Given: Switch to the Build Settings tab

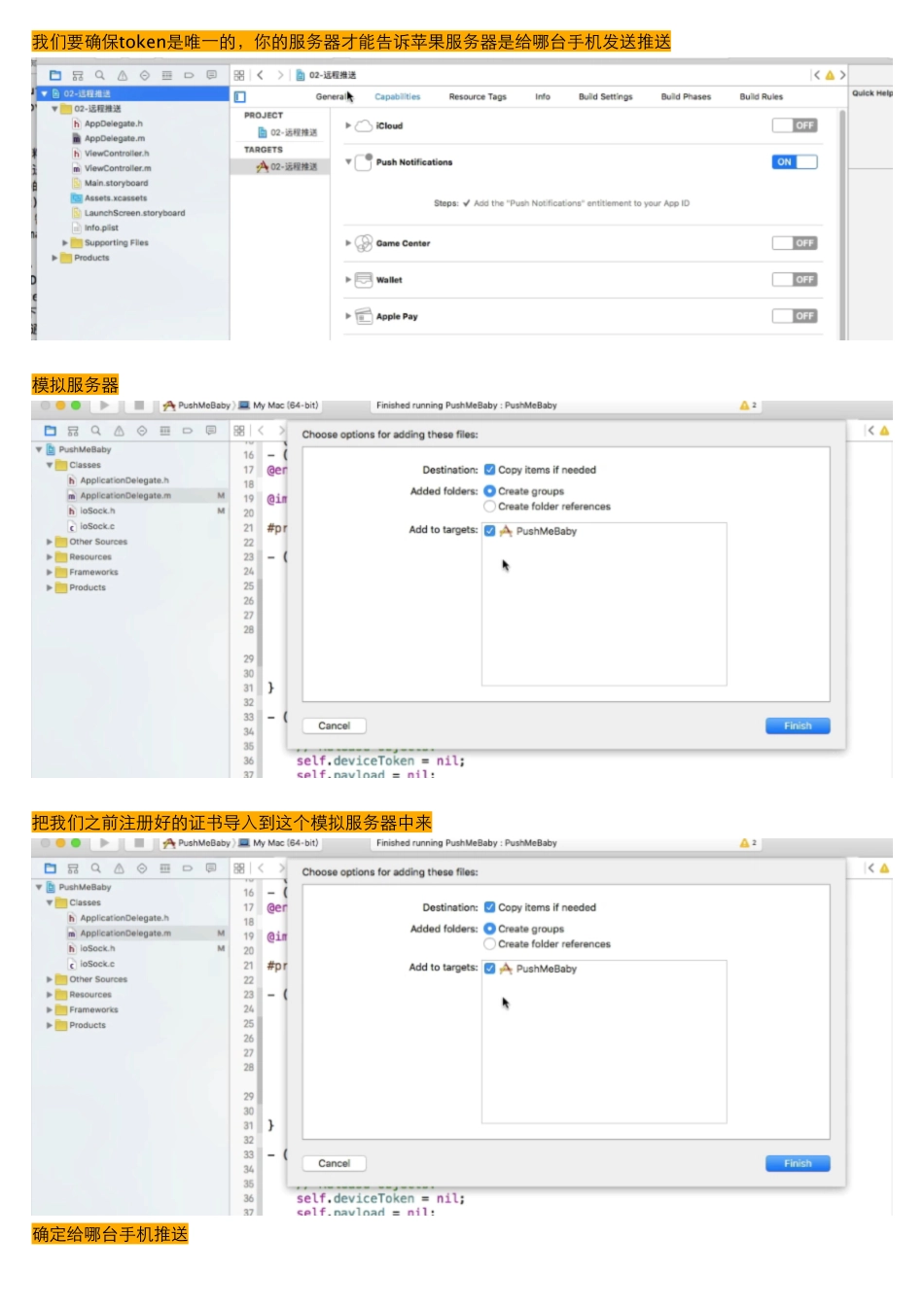Looking at the screenshot, I should (x=605, y=97).
